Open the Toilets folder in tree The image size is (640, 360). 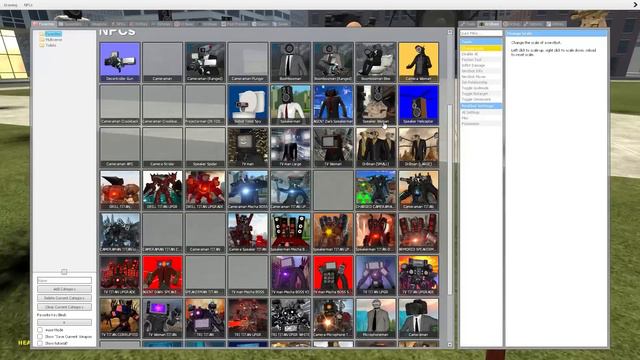coord(51,45)
